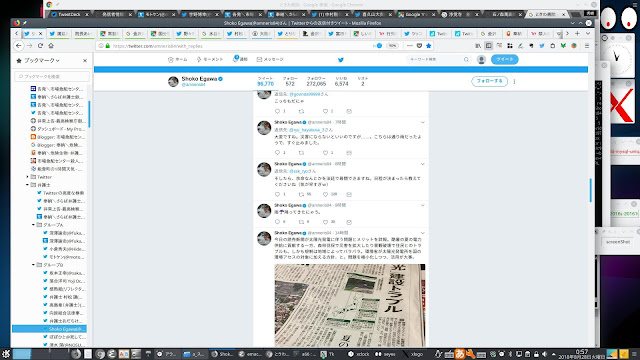The height and width of the screenshot is (360, 640).
Task: Like the 雨降ってきたにゃう tweet
Action: (x=325, y=222)
